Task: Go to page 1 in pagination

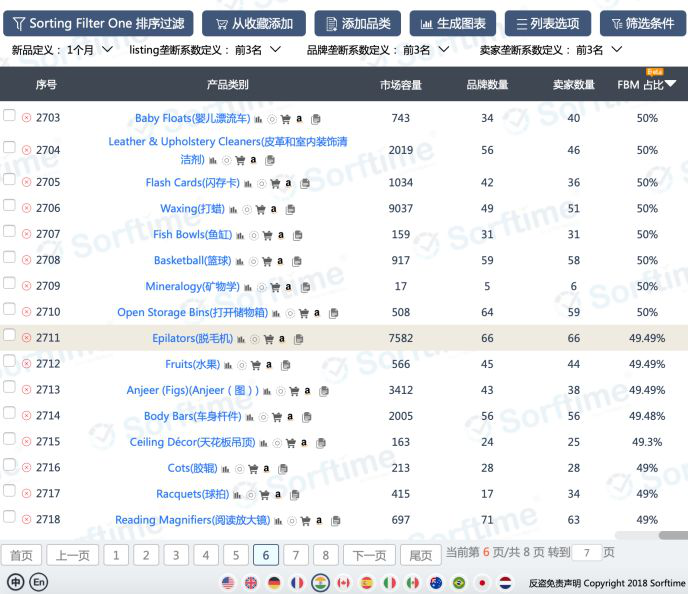Action: pyautogui.click(x=116, y=555)
